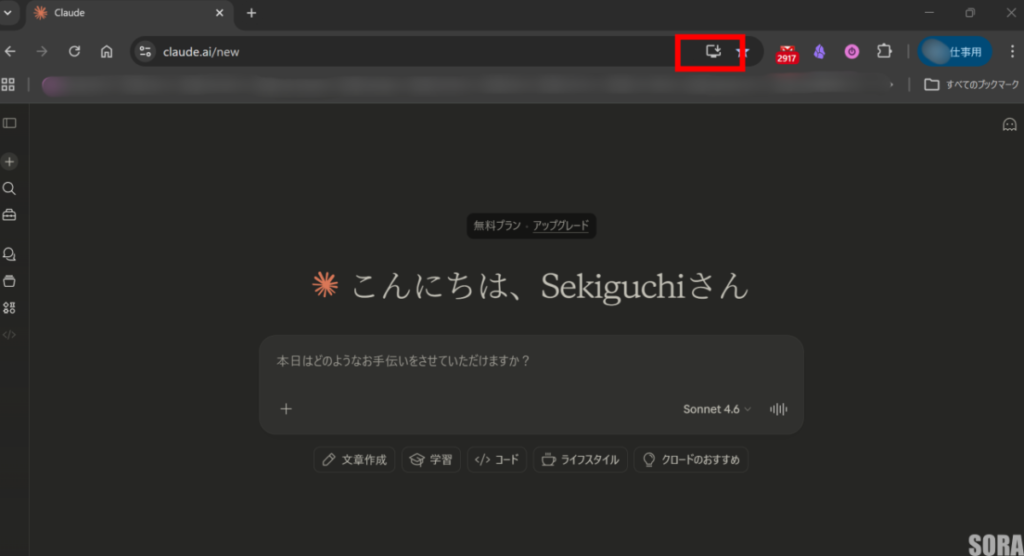The width and height of the screenshot is (1024, 556).
Task: Add attachment with plus in chat box
Action: (286, 409)
